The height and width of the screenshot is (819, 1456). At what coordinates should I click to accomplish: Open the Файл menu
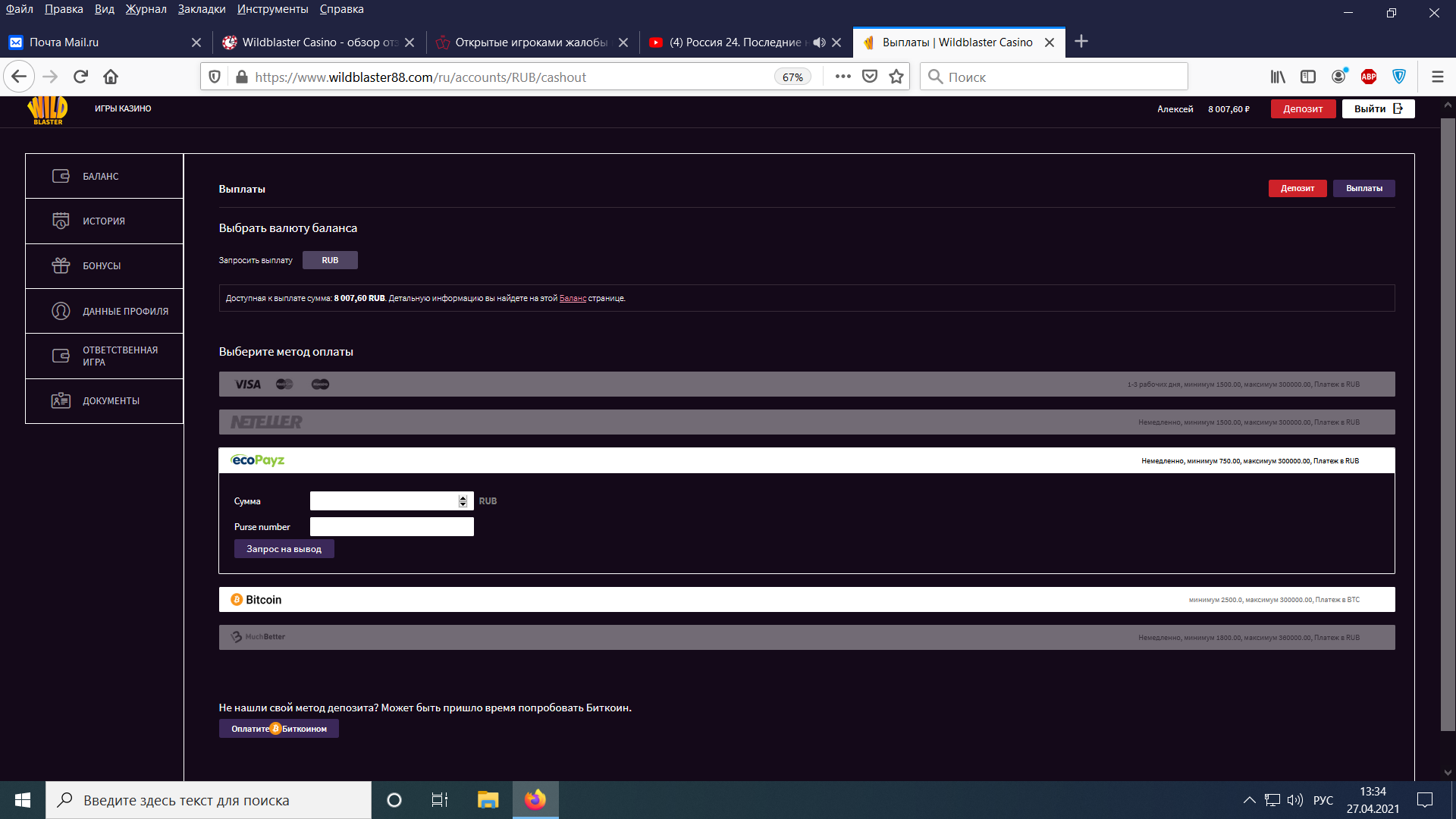pos(20,9)
